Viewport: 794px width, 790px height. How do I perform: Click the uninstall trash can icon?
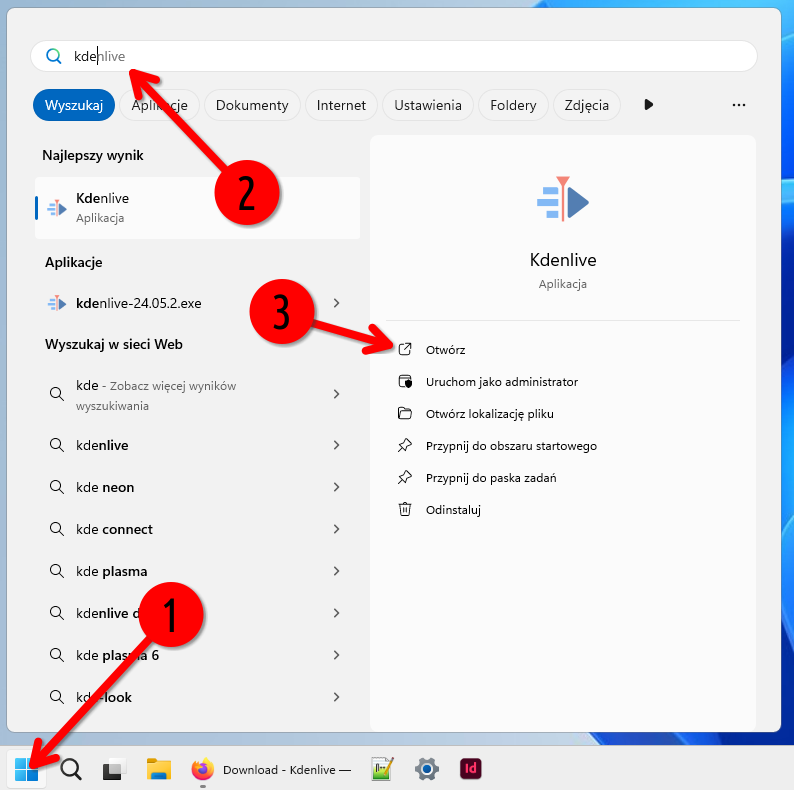tap(405, 509)
